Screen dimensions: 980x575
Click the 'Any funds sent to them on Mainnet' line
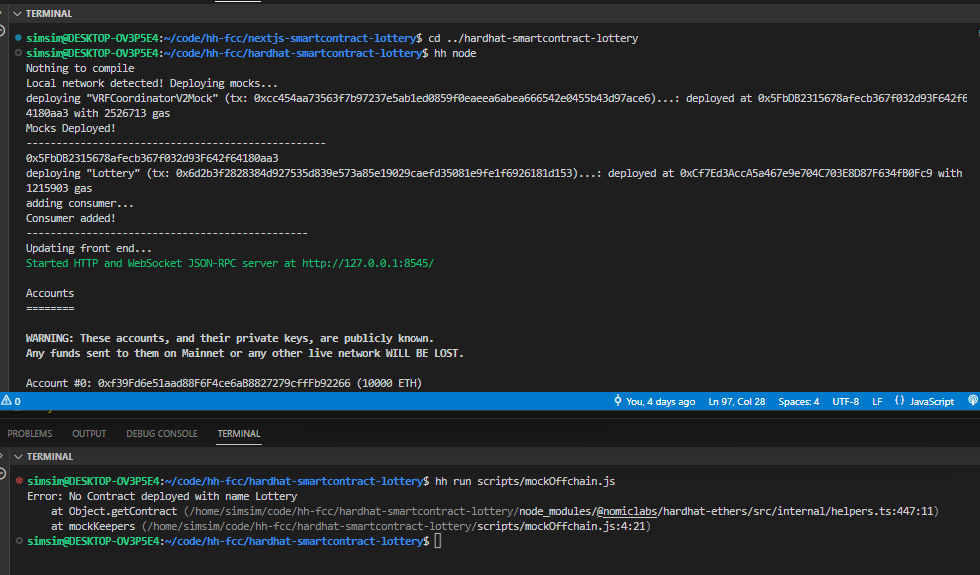(244, 353)
